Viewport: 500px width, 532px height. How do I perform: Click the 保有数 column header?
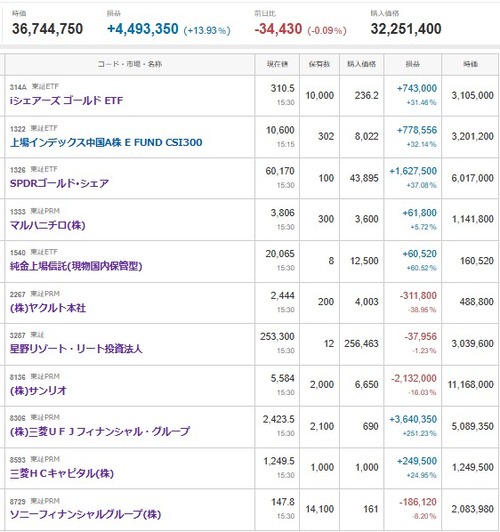(319, 64)
